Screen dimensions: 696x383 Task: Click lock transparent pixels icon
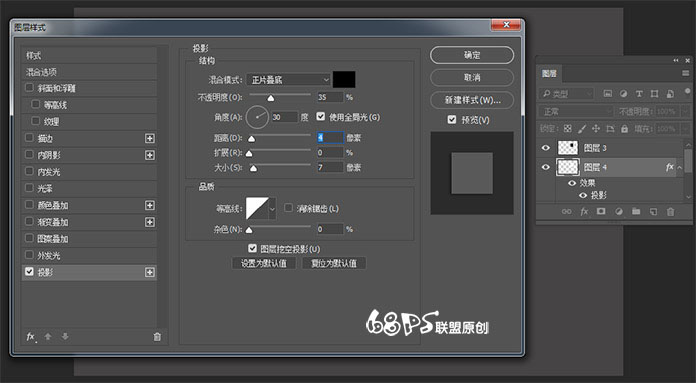568,129
